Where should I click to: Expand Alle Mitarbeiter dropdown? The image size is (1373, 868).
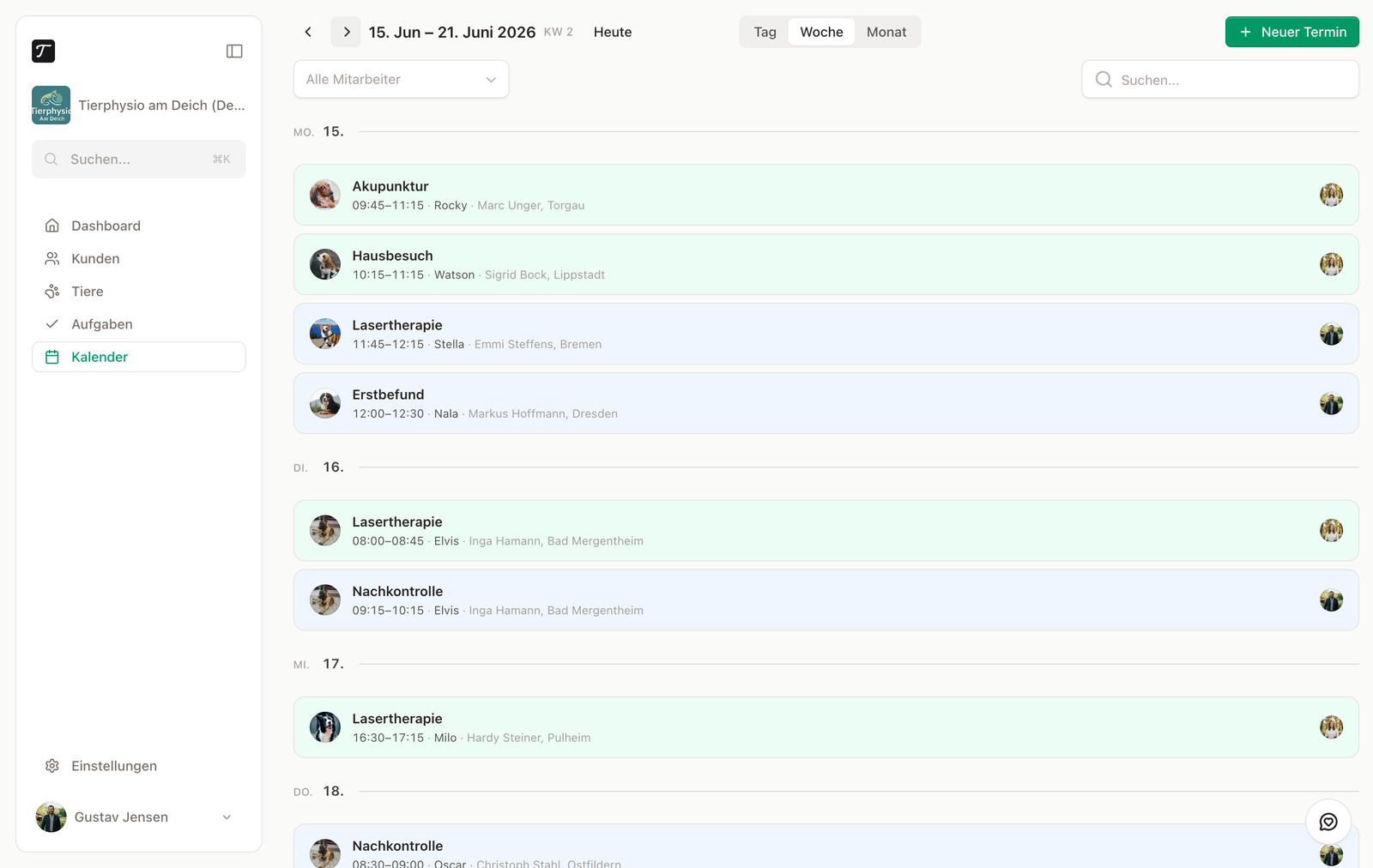tap(402, 79)
